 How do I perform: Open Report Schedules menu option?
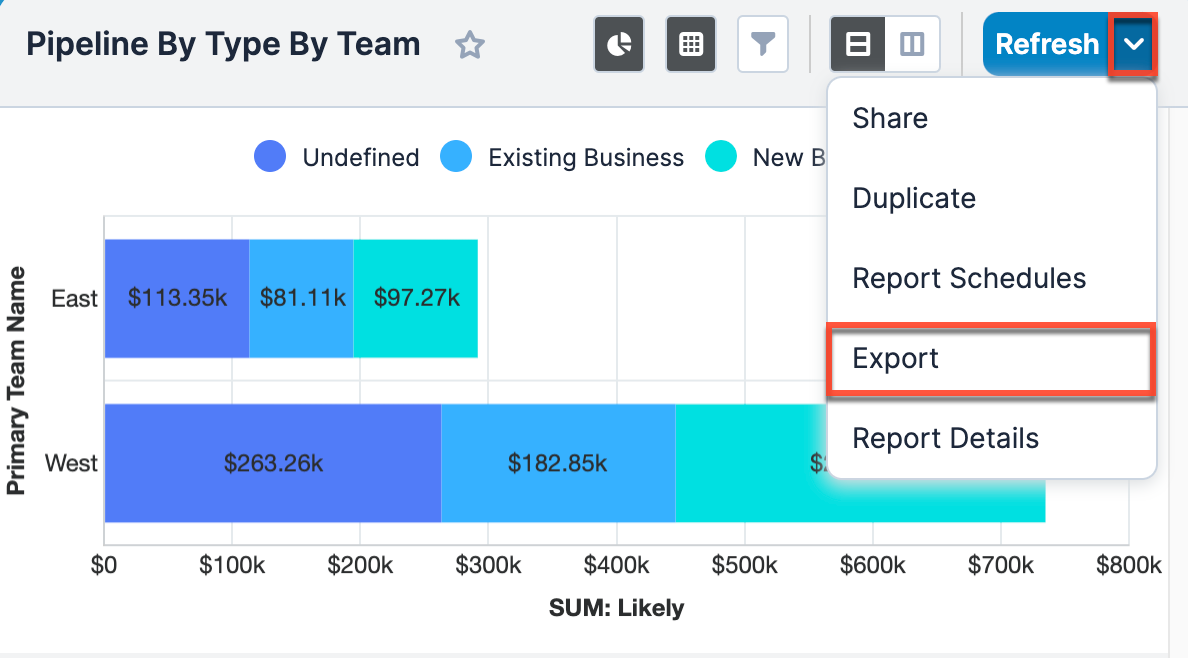point(969,278)
